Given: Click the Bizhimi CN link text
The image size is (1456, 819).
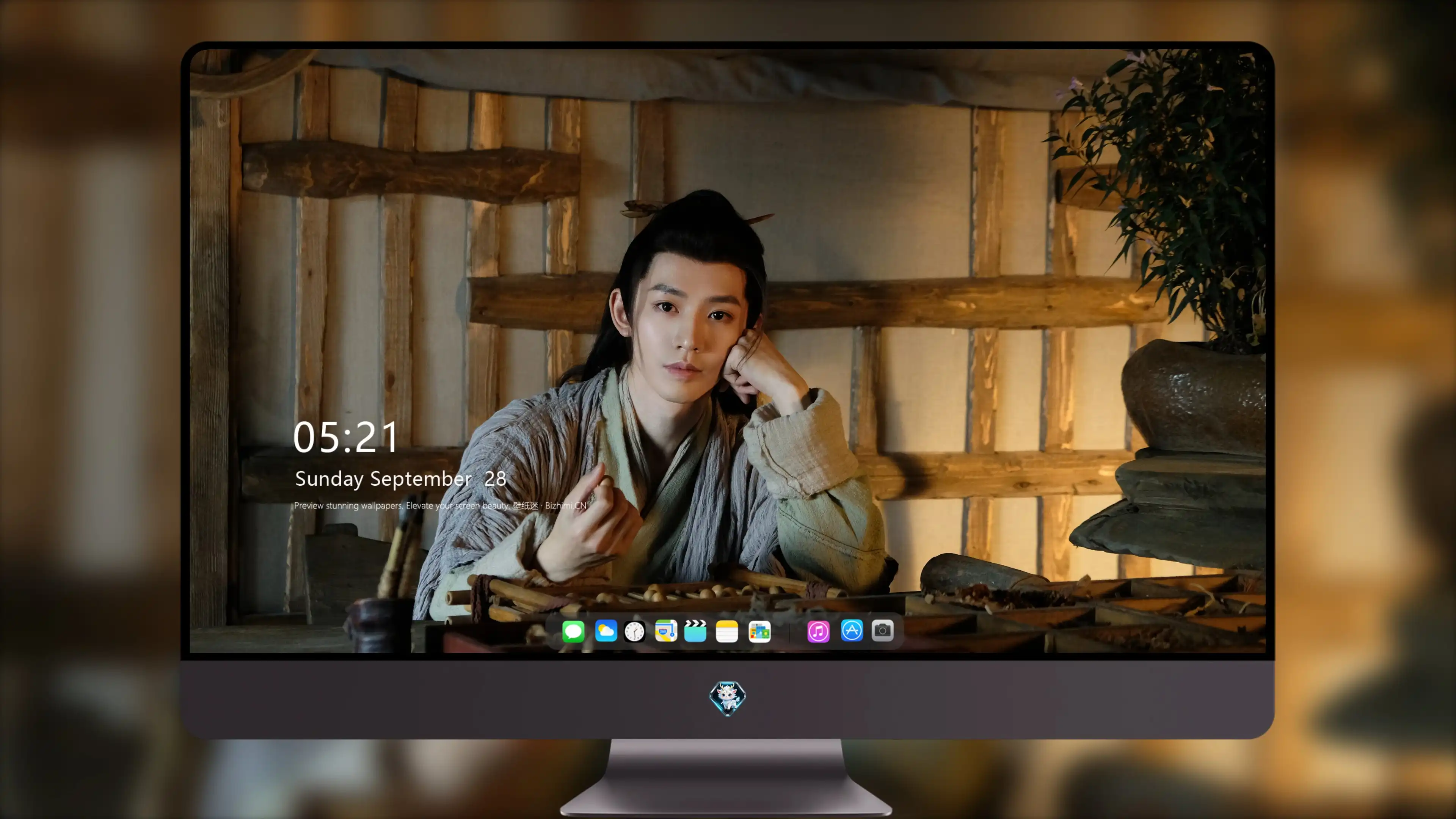Looking at the screenshot, I should click(x=566, y=505).
